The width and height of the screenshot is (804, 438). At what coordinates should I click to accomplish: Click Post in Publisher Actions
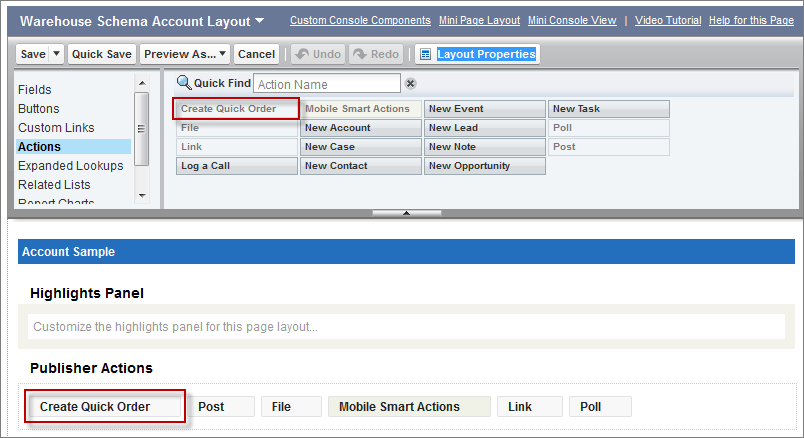pyautogui.click(x=220, y=407)
